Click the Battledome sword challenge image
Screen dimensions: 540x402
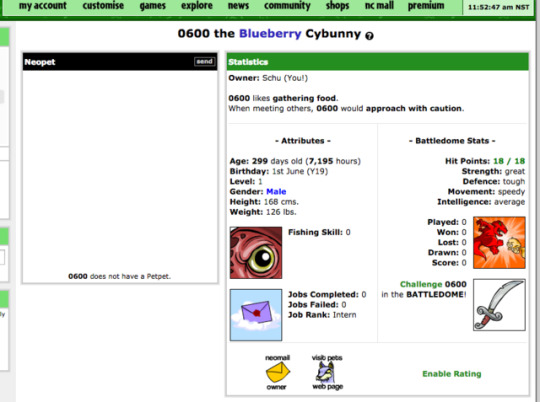tap(499, 305)
